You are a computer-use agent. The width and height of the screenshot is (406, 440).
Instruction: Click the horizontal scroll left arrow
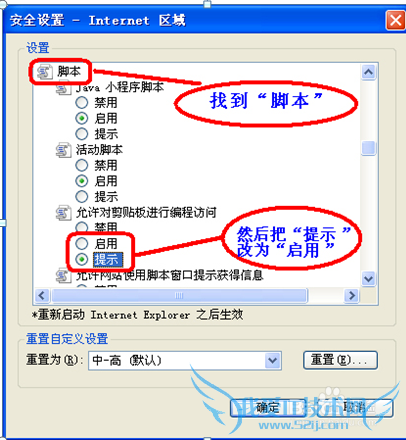click(x=42, y=296)
